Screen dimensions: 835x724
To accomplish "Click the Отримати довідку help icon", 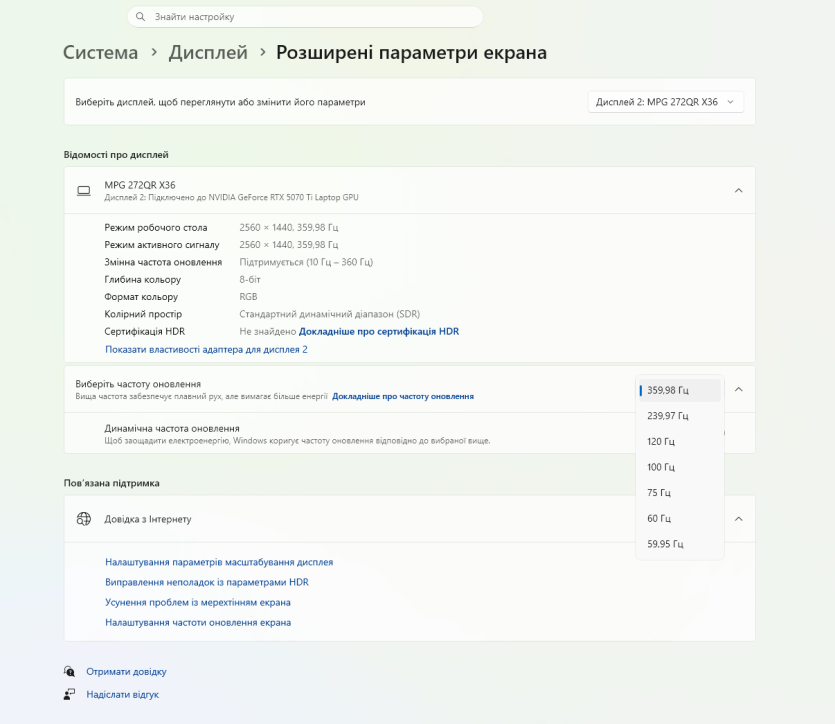I will (x=69, y=671).
